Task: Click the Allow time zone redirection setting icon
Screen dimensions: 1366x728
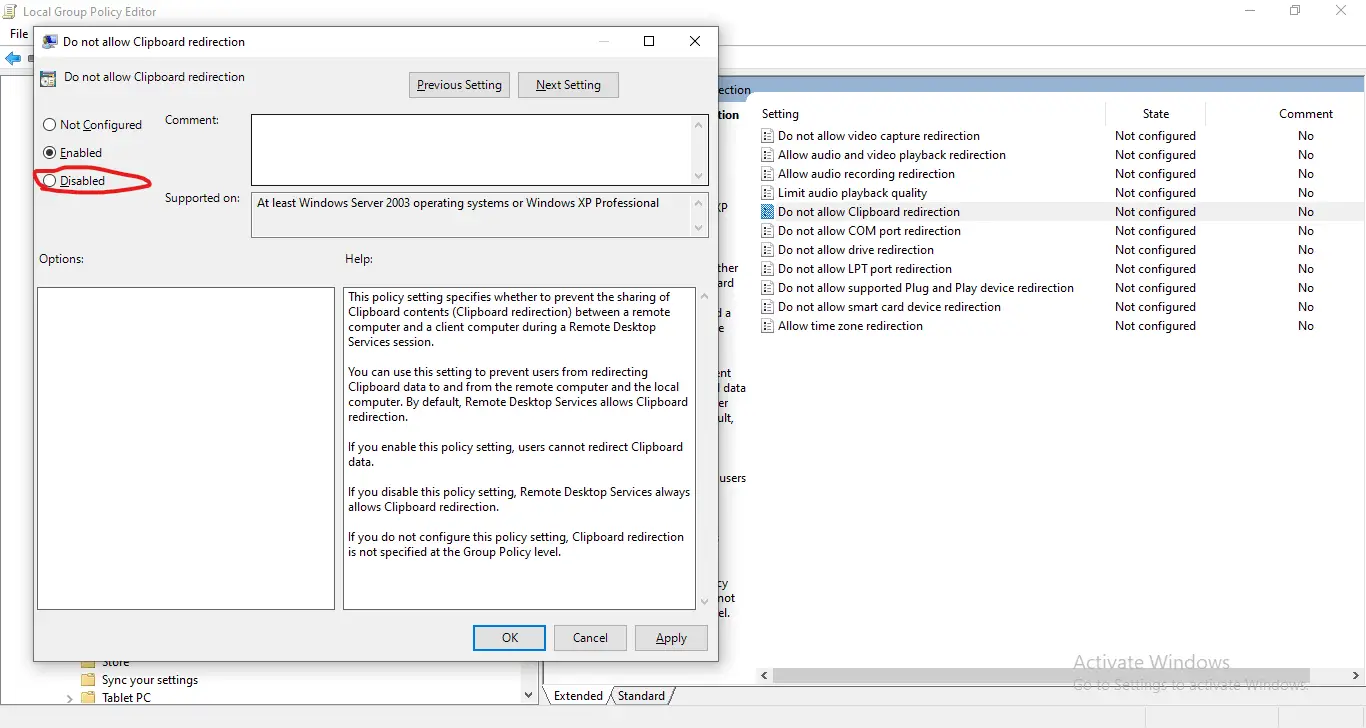Action: [x=768, y=325]
